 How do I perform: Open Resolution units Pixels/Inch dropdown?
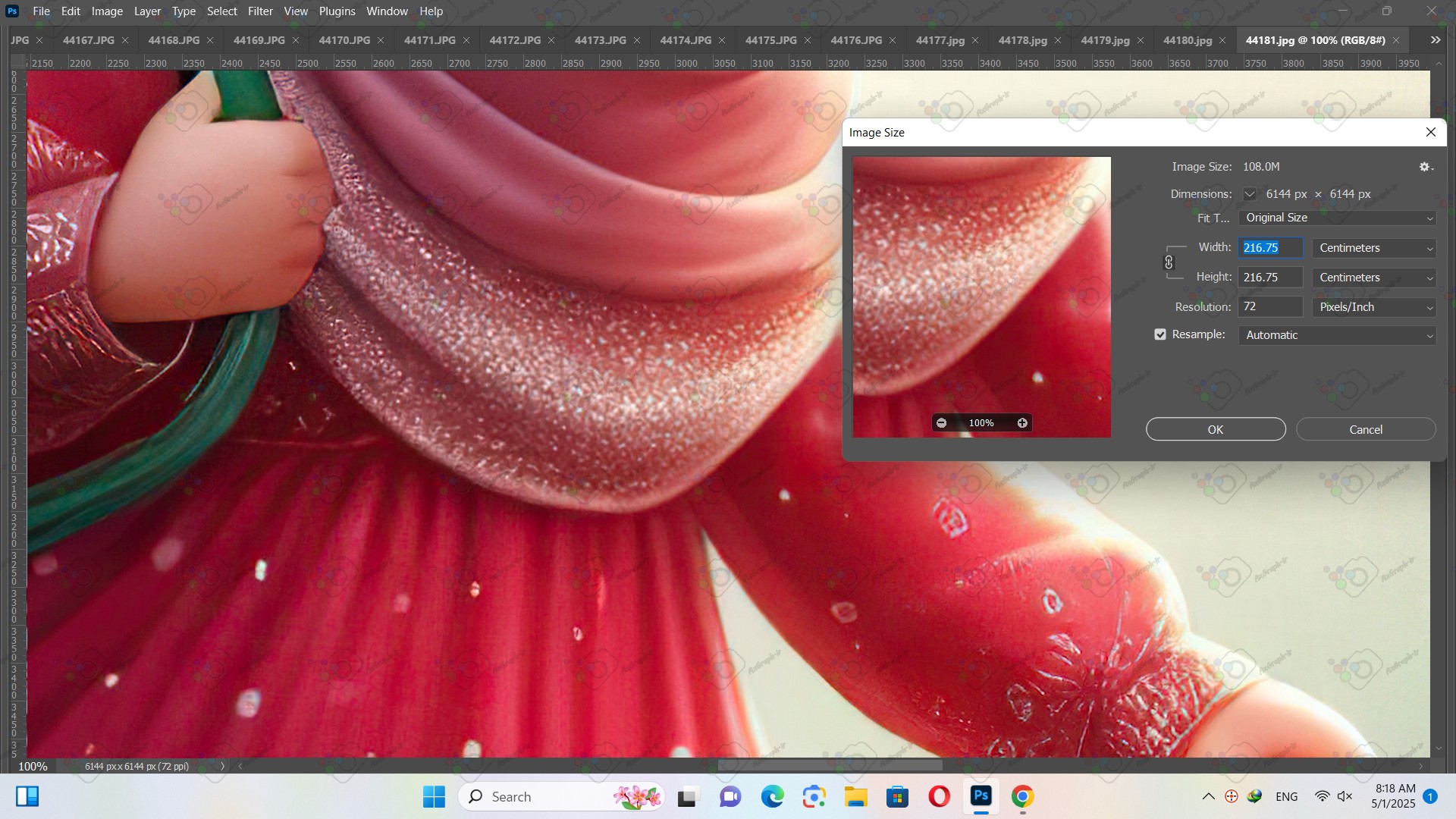(1374, 307)
